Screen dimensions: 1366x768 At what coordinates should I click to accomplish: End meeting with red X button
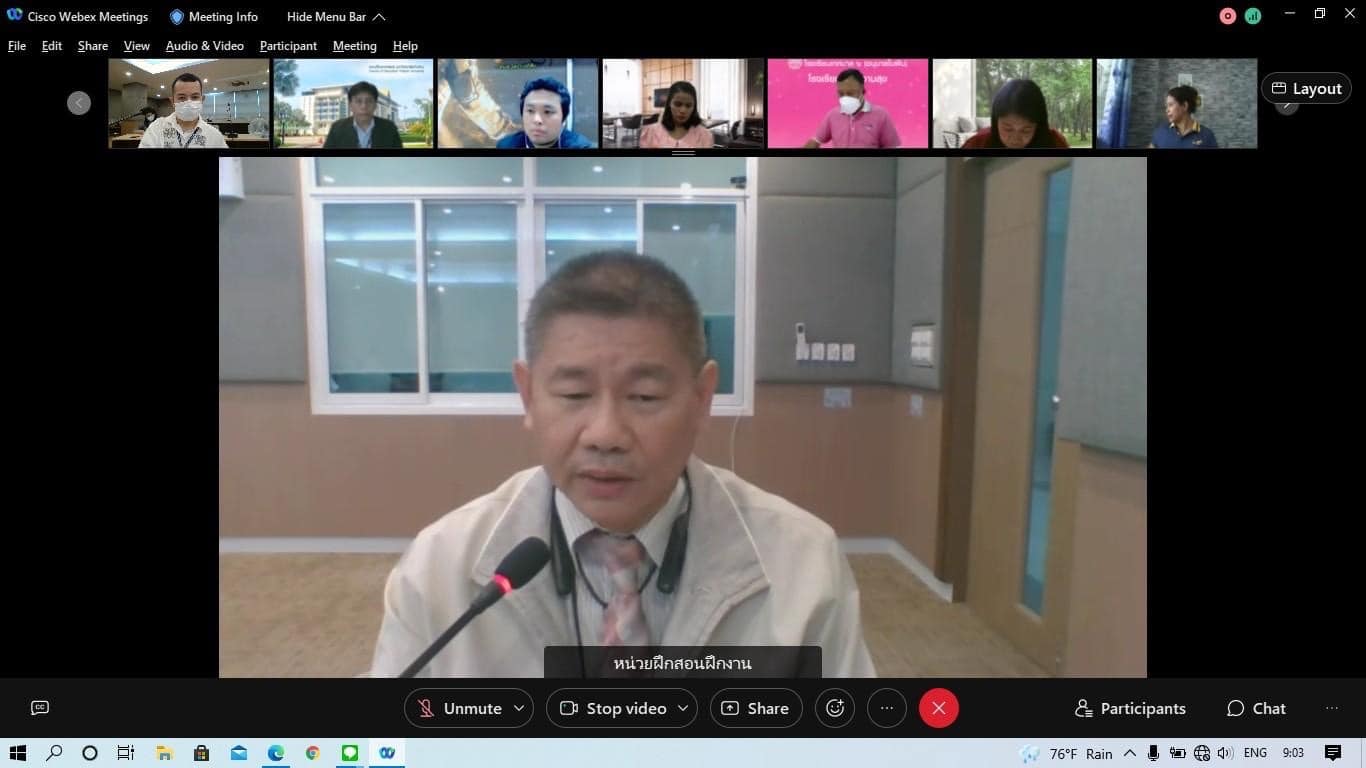(938, 708)
